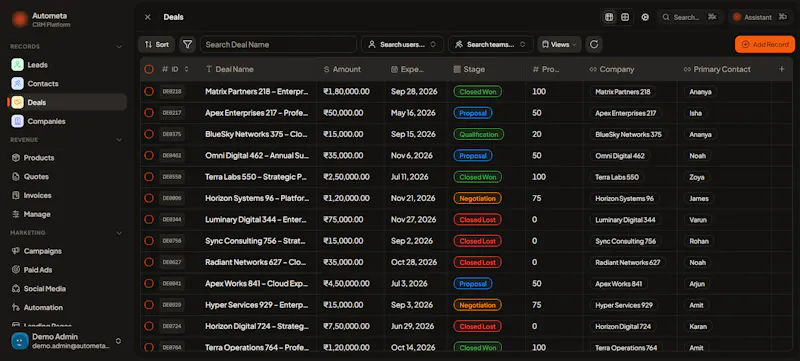Click the Expected date column header icon

pyautogui.click(x=394, y=69)
